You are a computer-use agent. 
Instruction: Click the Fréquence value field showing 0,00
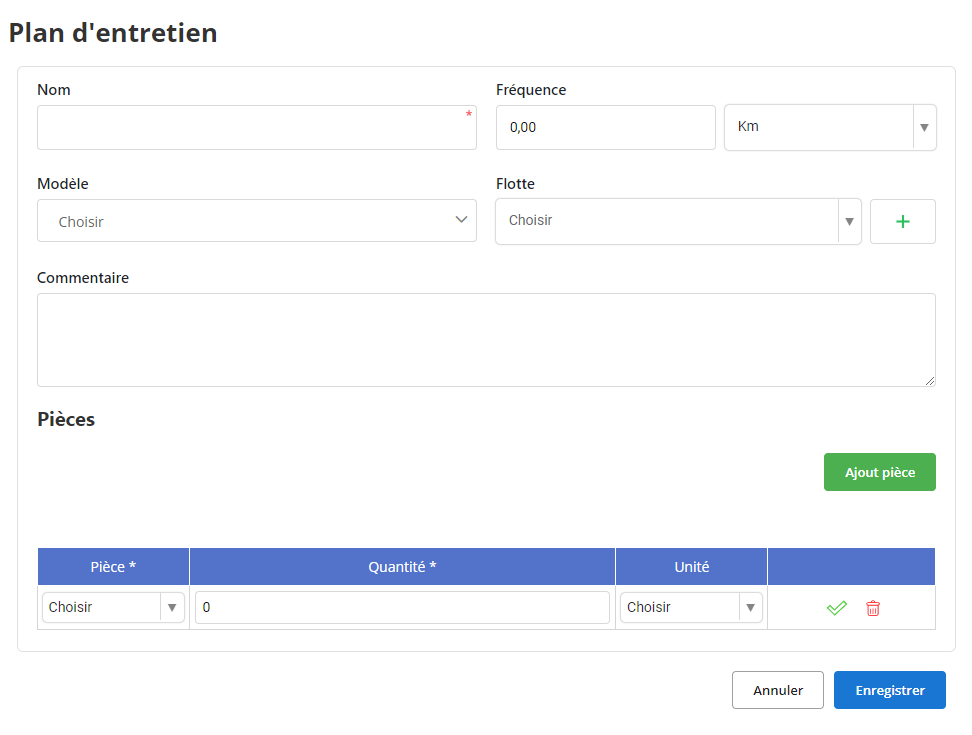[606, 128]
